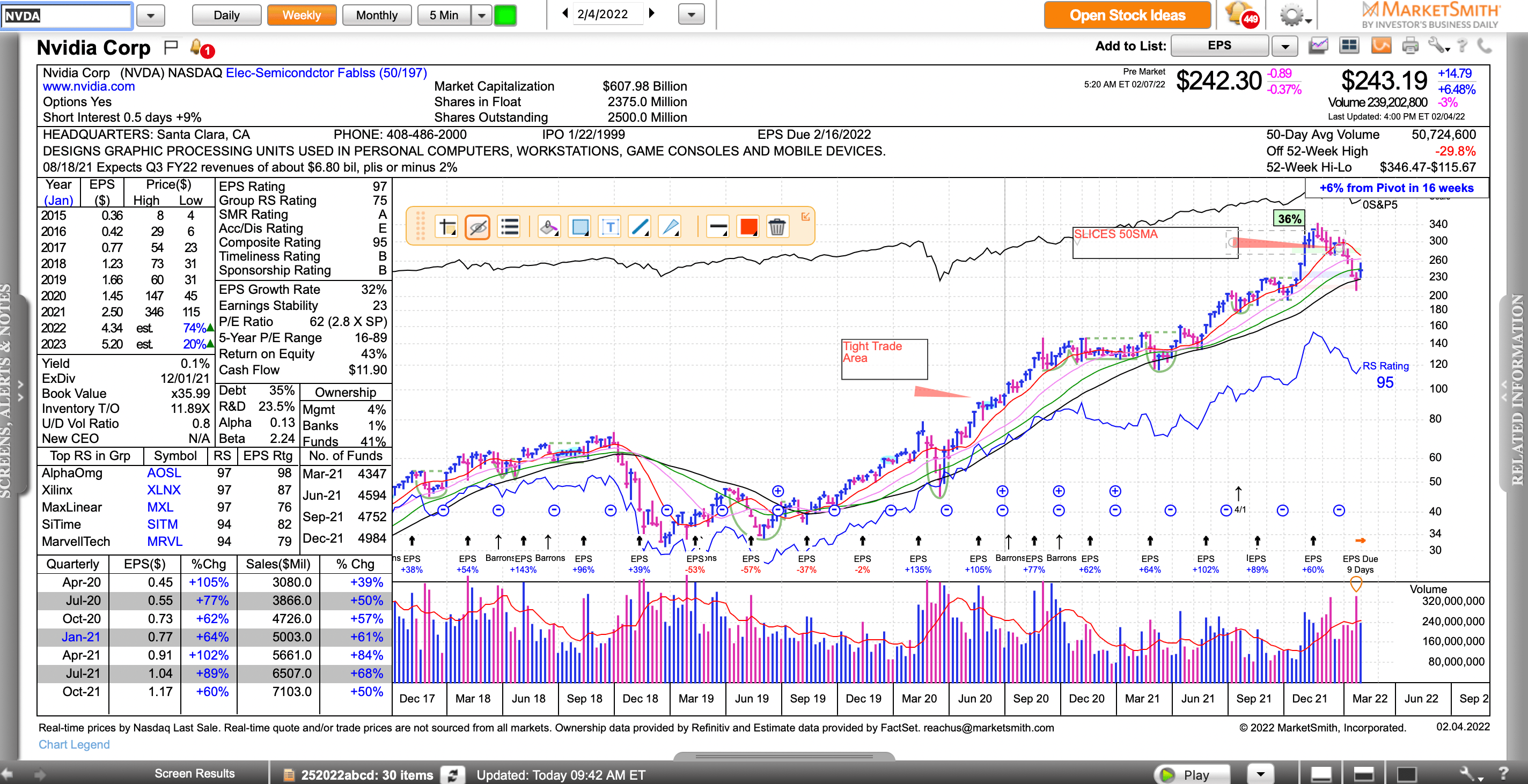
Task: Collapse the drawing toolbar with corner arrow
Action: (x=805, y=217)
